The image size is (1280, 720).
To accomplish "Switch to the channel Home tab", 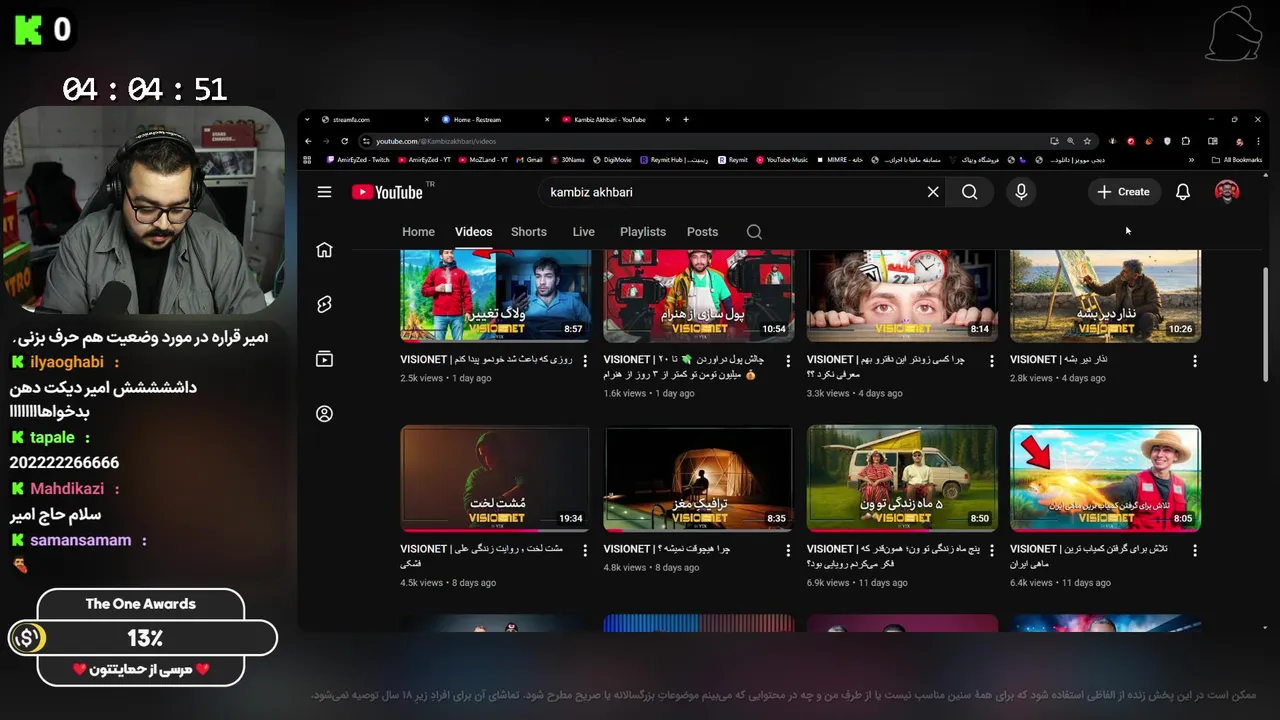I will 418,232.
